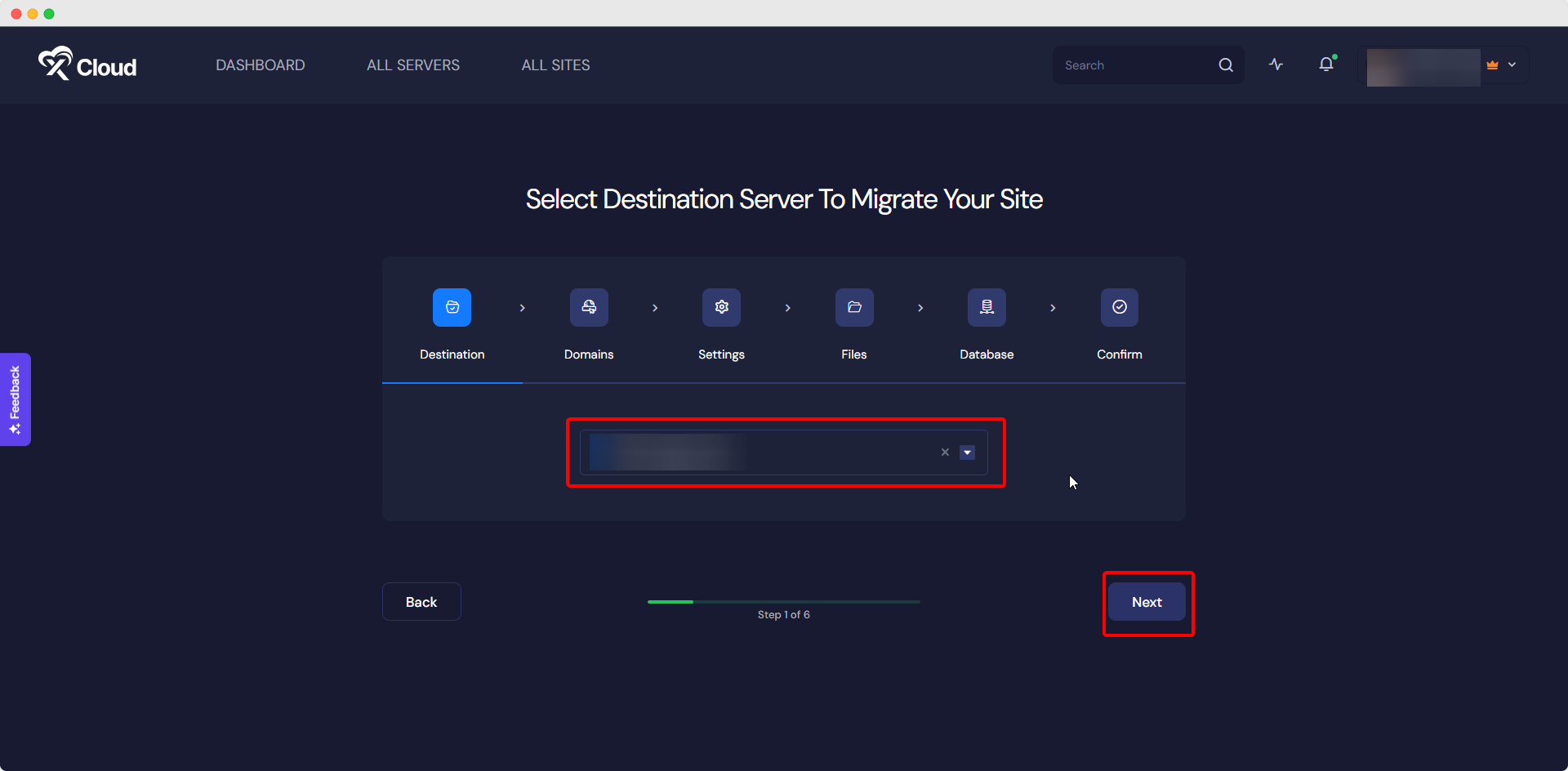
Task: Click the activity monitor icon
Action: pos(1276,64)
